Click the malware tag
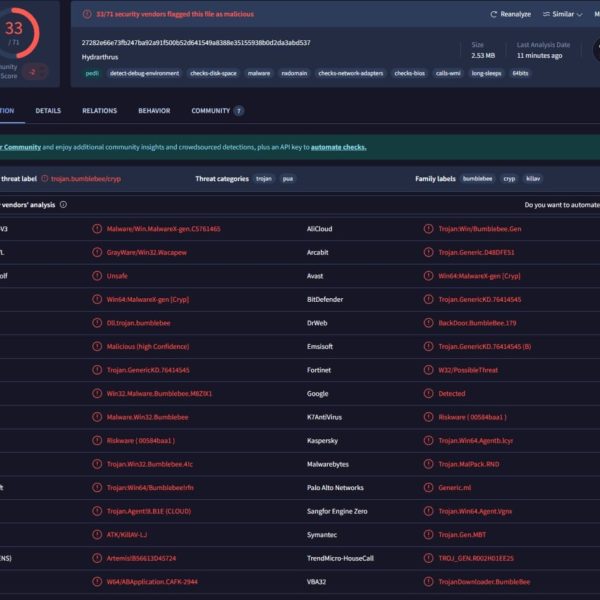Image resolution: width=600 pixels, height=600 pixels. click(259, 73)
